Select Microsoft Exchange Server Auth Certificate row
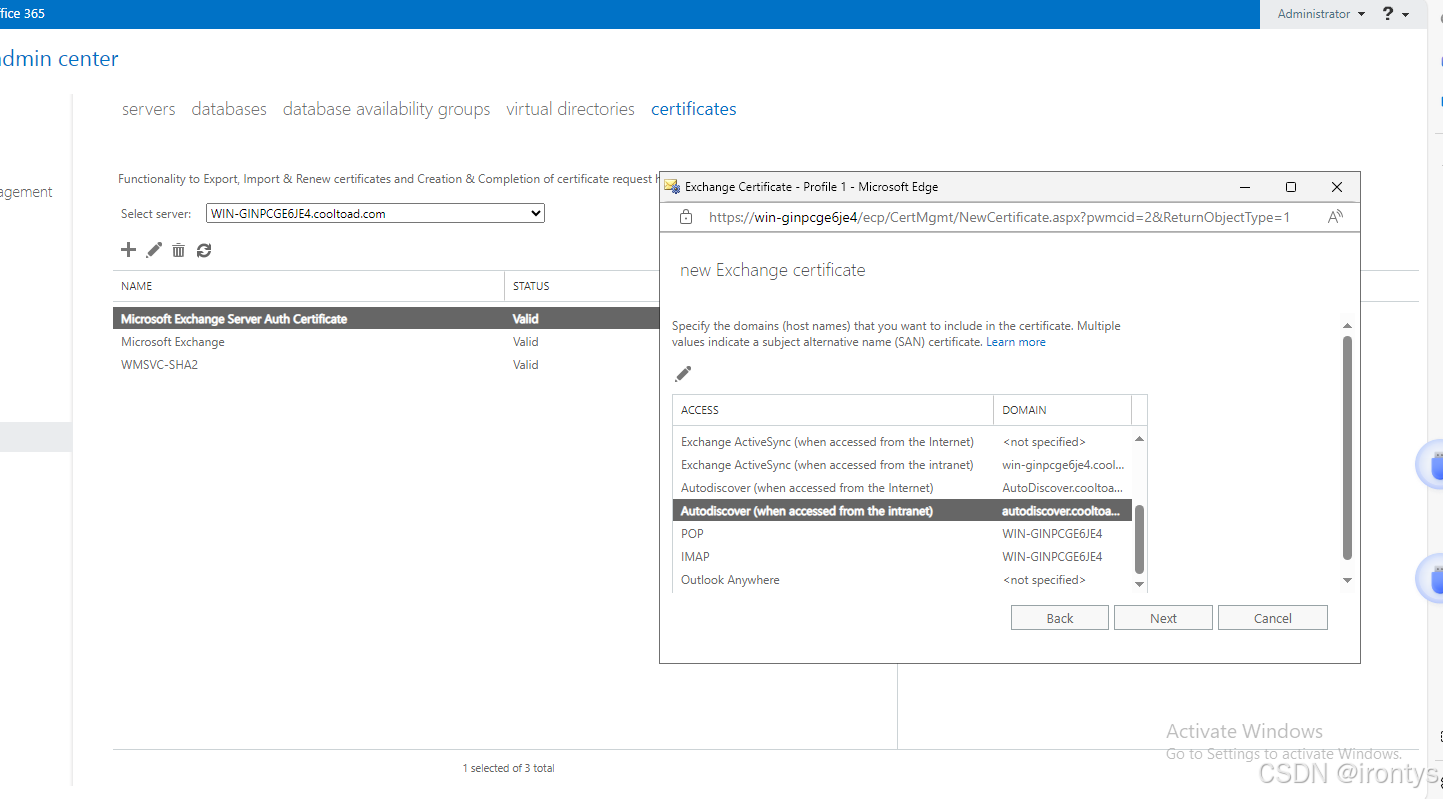 point(386,319)
